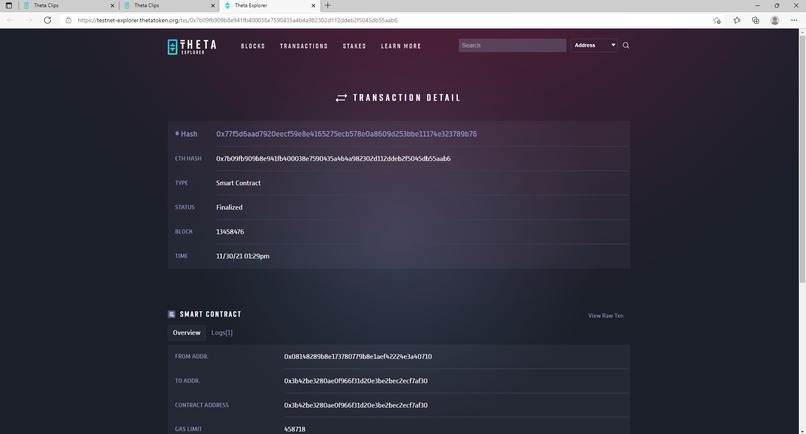Click the browser address bar URL
The width and height of the screenshot is (806, 434).
pyautogui.click(x=237, y=20)
